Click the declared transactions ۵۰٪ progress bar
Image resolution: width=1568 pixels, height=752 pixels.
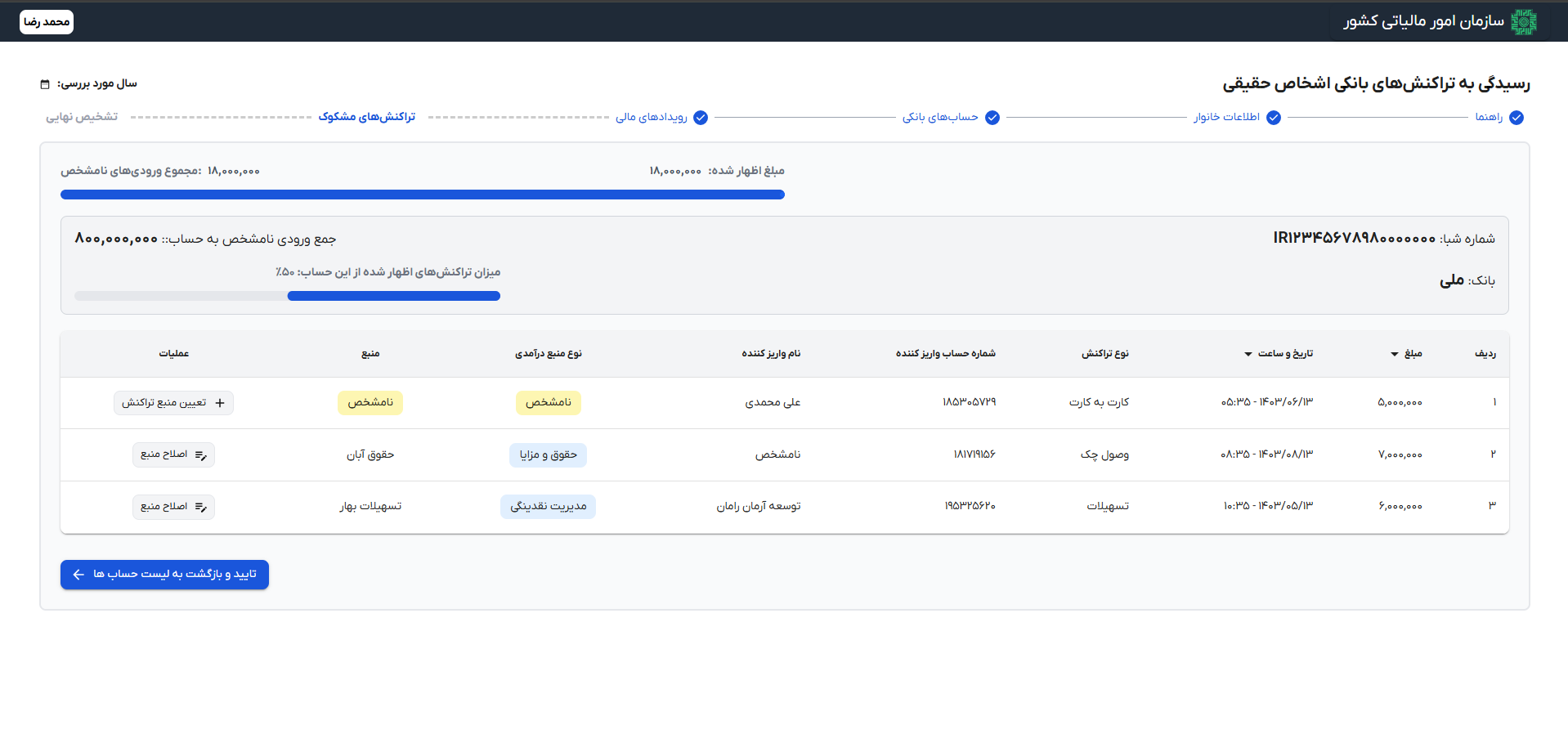tap(287, 296)
